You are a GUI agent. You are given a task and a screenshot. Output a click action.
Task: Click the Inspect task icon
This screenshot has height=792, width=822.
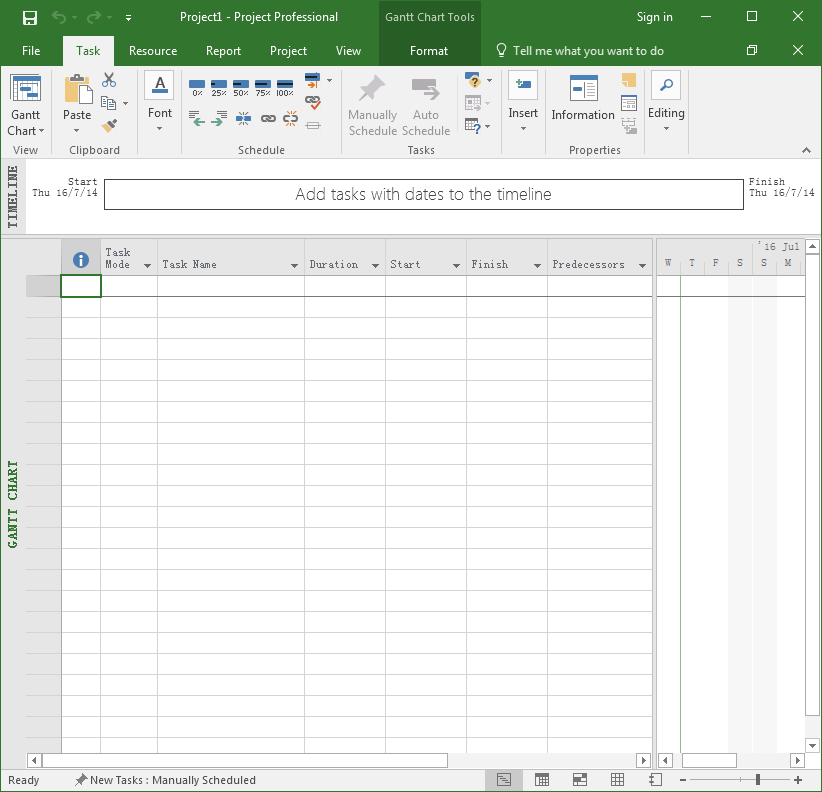[473, 81]
